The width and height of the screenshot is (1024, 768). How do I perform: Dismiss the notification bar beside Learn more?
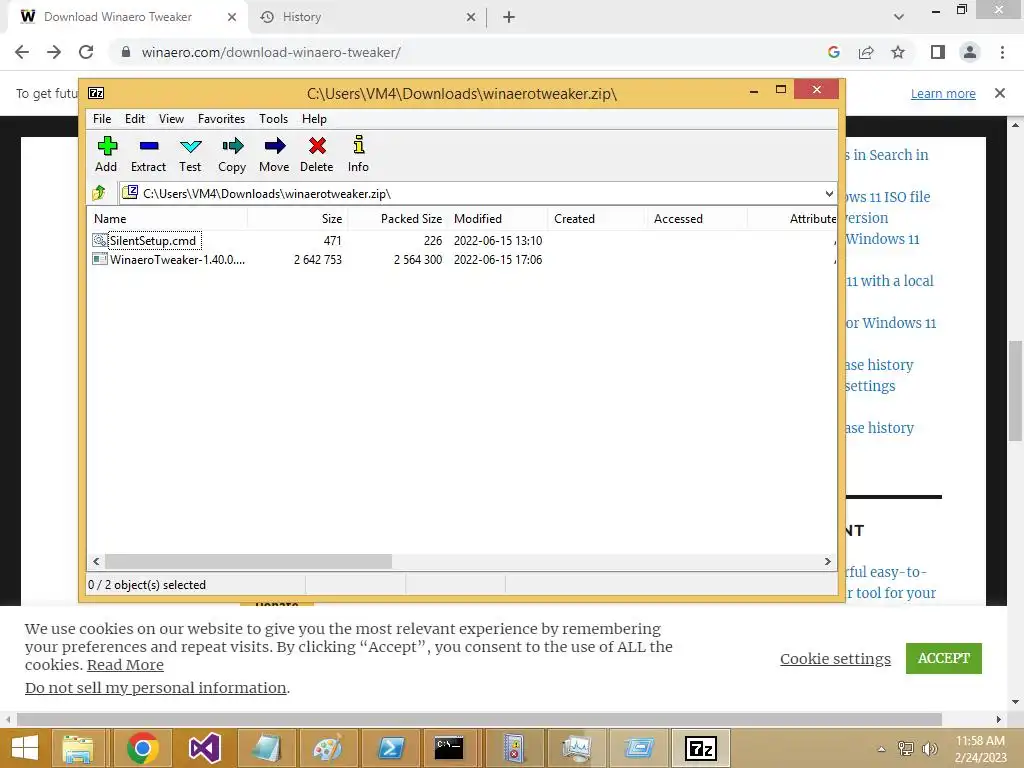click(1000, 93)
